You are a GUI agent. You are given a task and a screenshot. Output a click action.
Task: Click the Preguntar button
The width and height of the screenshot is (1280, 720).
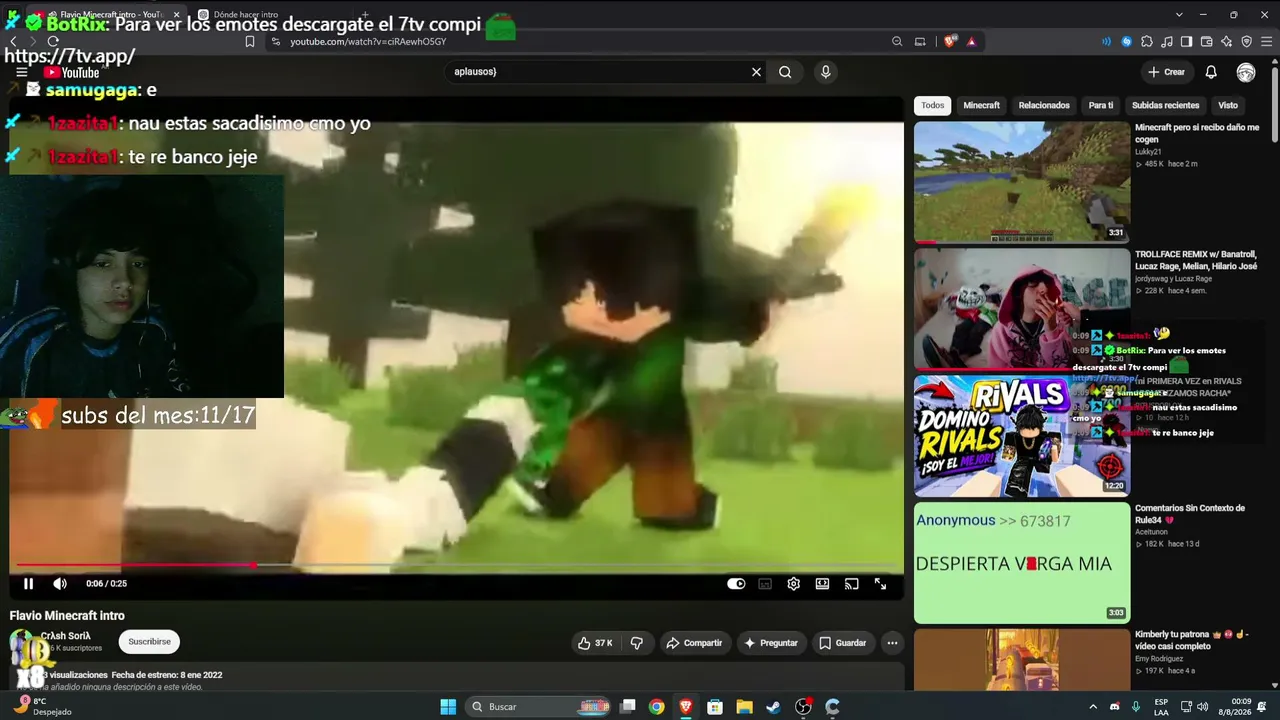770,643
